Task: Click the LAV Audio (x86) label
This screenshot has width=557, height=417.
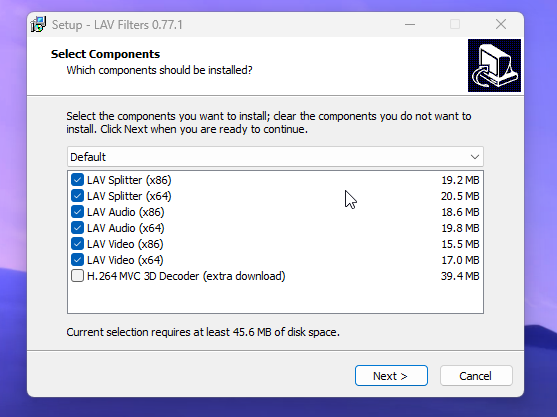Action: click(126, 212)
